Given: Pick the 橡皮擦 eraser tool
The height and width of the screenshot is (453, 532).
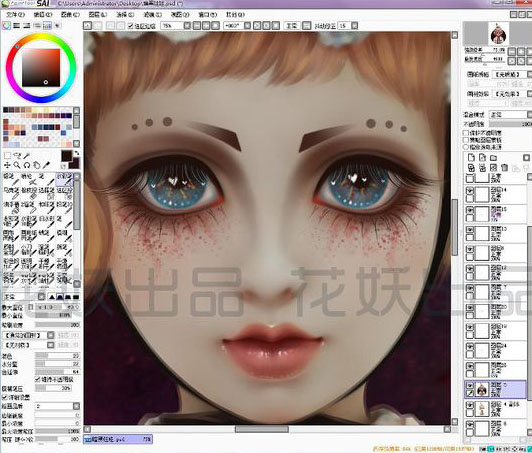Looking at the screenshot, I should coord(28,193).
